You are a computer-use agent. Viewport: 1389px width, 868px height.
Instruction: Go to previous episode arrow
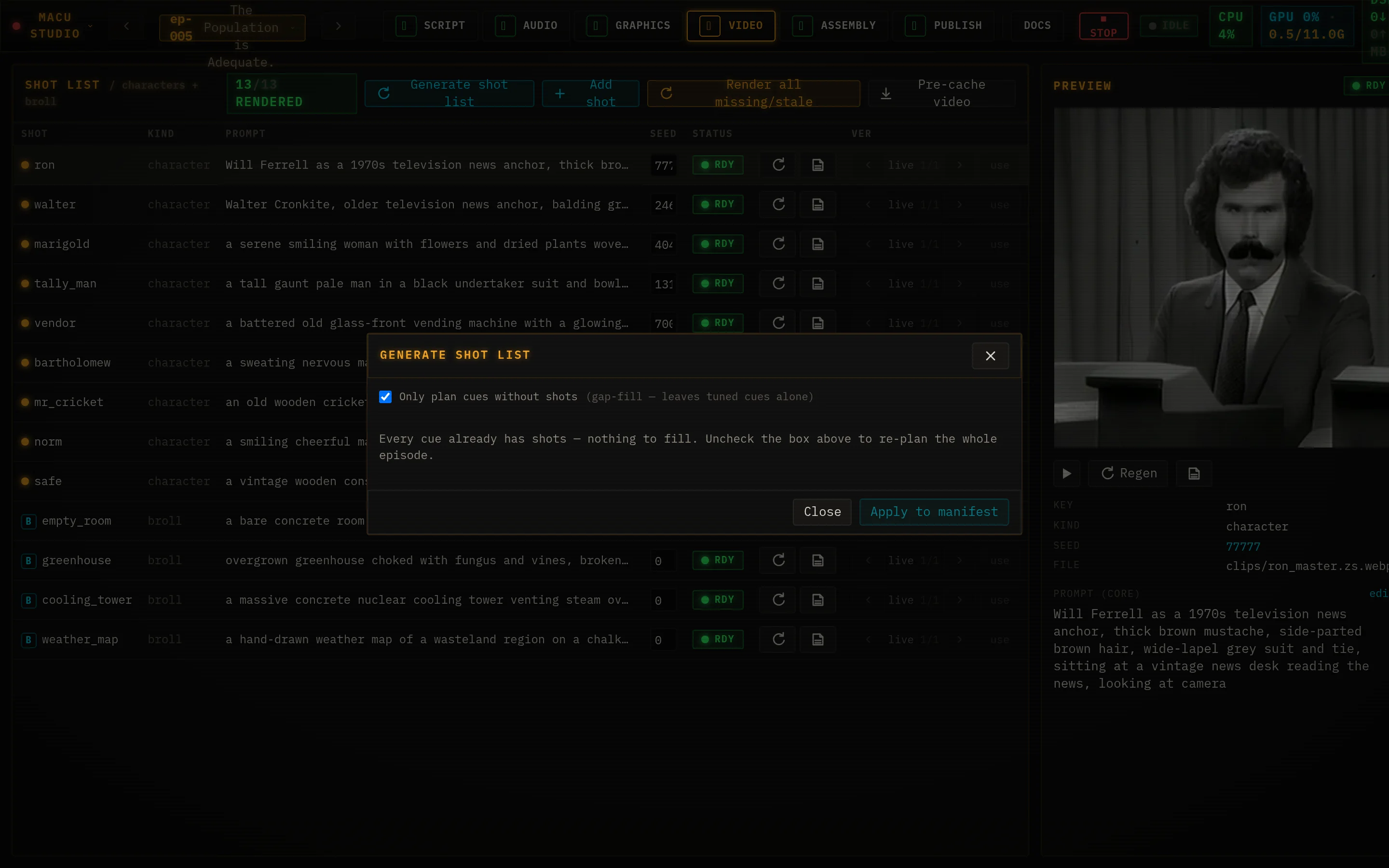(x=126, y=26)
